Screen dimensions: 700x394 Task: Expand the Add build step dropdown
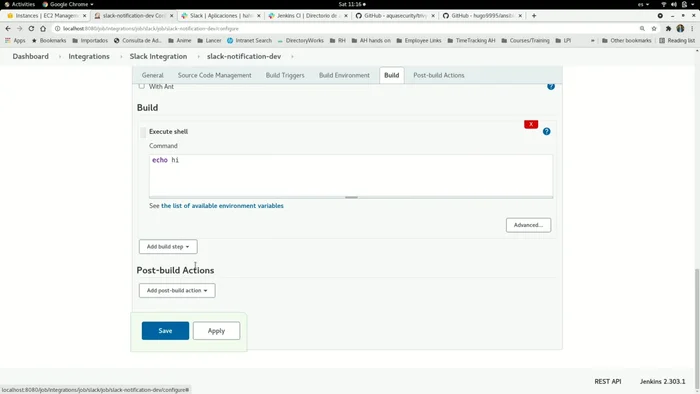(168, 247)
